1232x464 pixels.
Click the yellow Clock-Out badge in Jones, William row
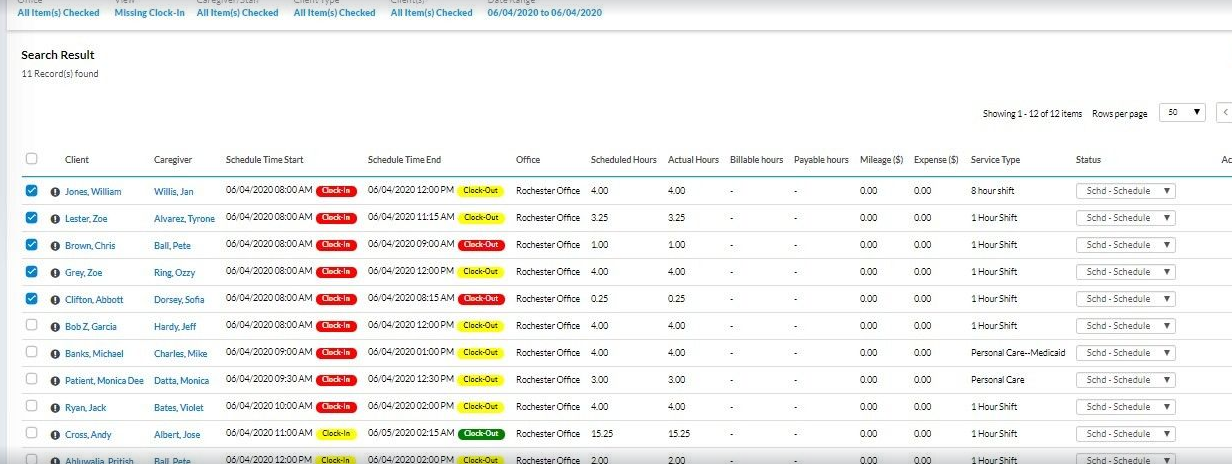click(481, 191)
